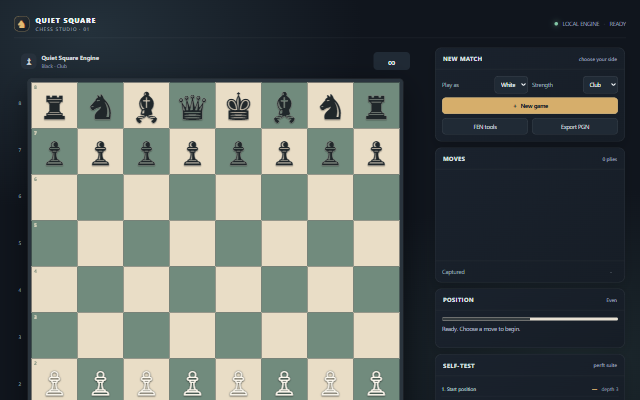This screenshot has height=400, width=640.
Task: Select the white pawn on c2
Action: tap(146, 383)
